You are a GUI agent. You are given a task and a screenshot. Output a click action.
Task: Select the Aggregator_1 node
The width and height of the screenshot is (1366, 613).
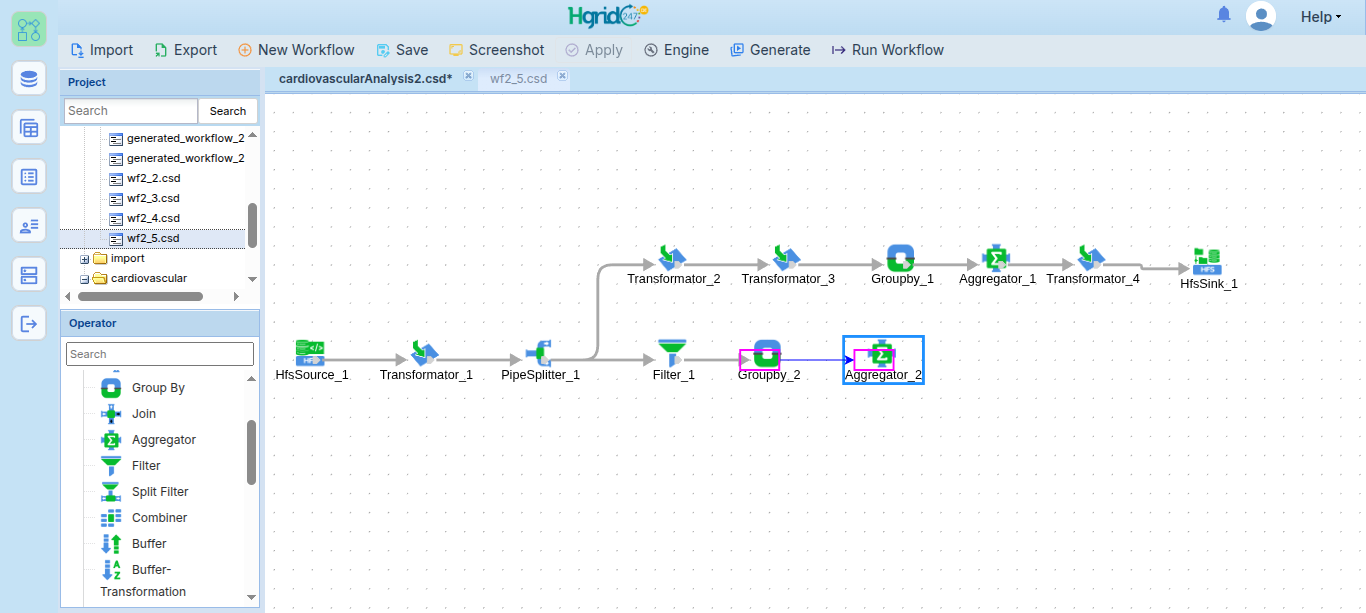point(997,265)
